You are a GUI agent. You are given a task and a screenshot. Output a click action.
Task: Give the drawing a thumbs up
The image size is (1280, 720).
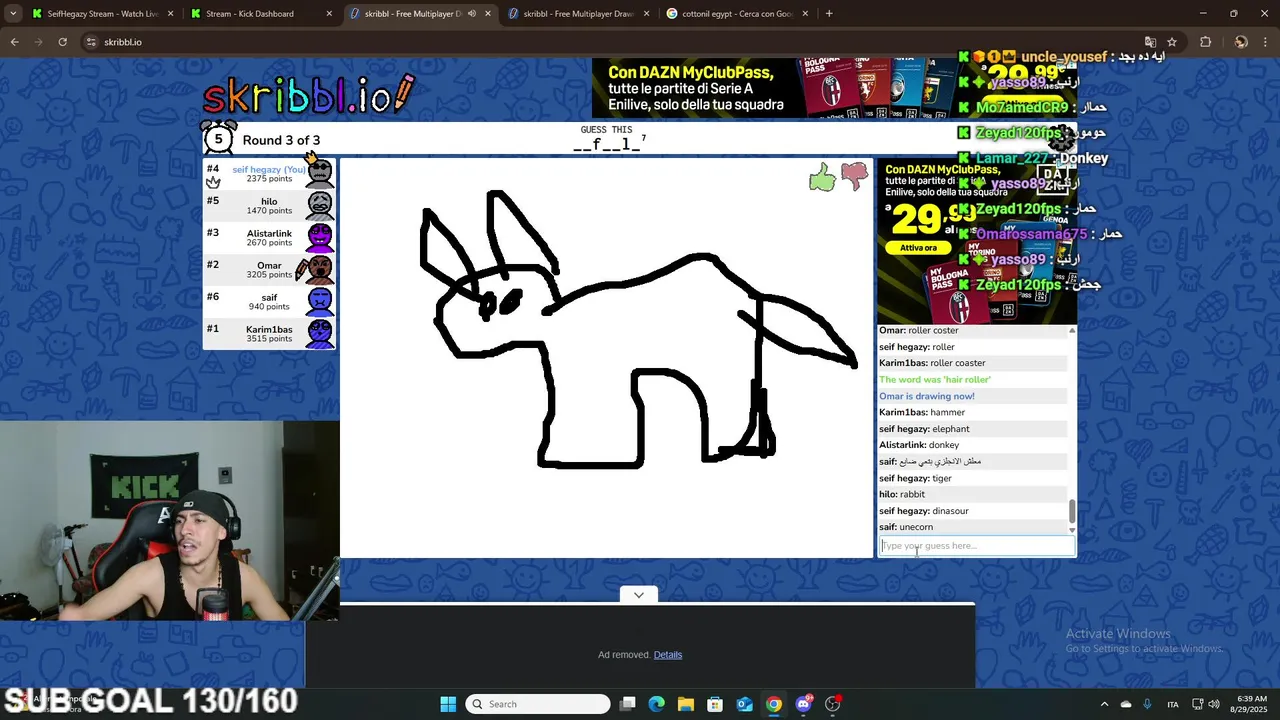click(x=822, y=179)
